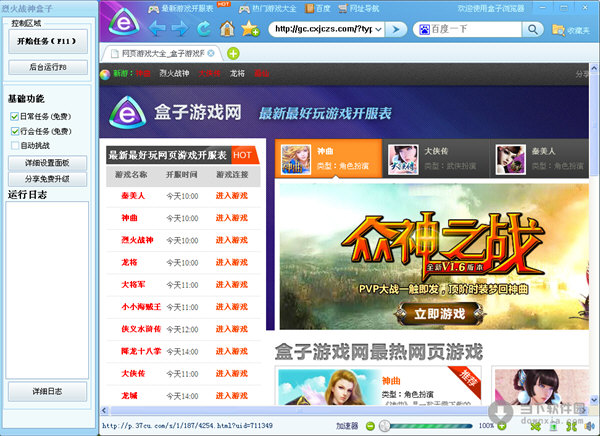The image size is (600, 436).
Task: Open the favorites folder (收藏夹)
Action: pos(571,30)
